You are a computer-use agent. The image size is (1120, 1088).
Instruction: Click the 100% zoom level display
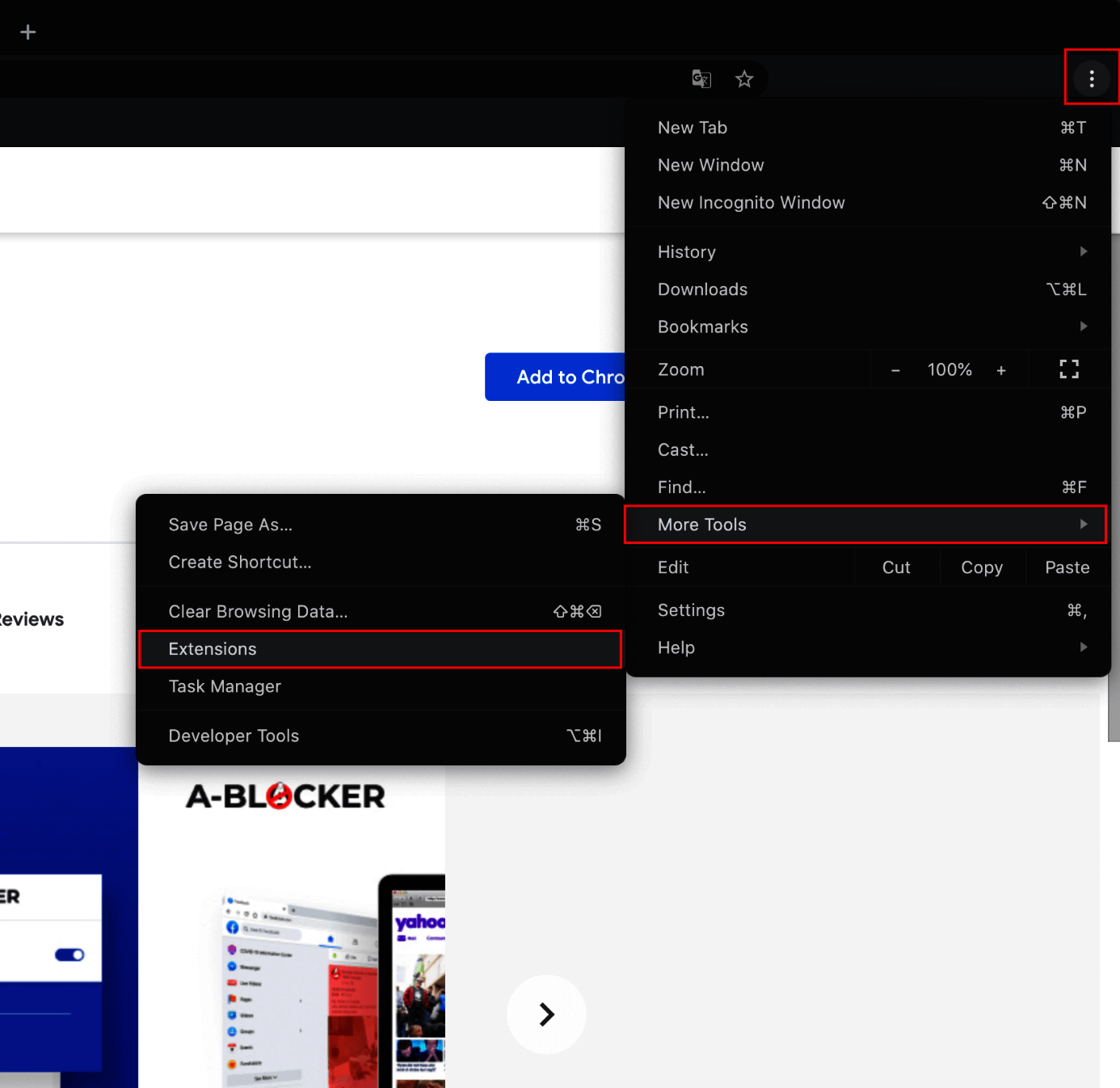coord(949,369)
